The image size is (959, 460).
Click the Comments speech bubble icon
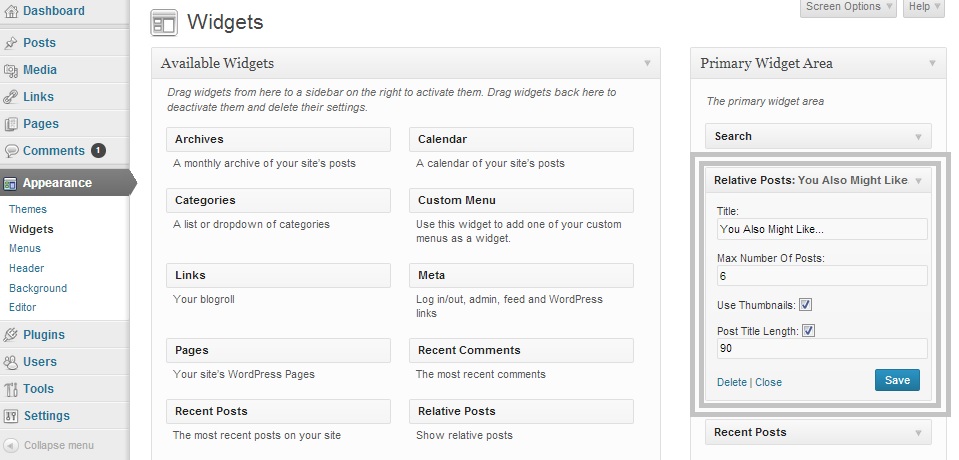pos(11,151)
